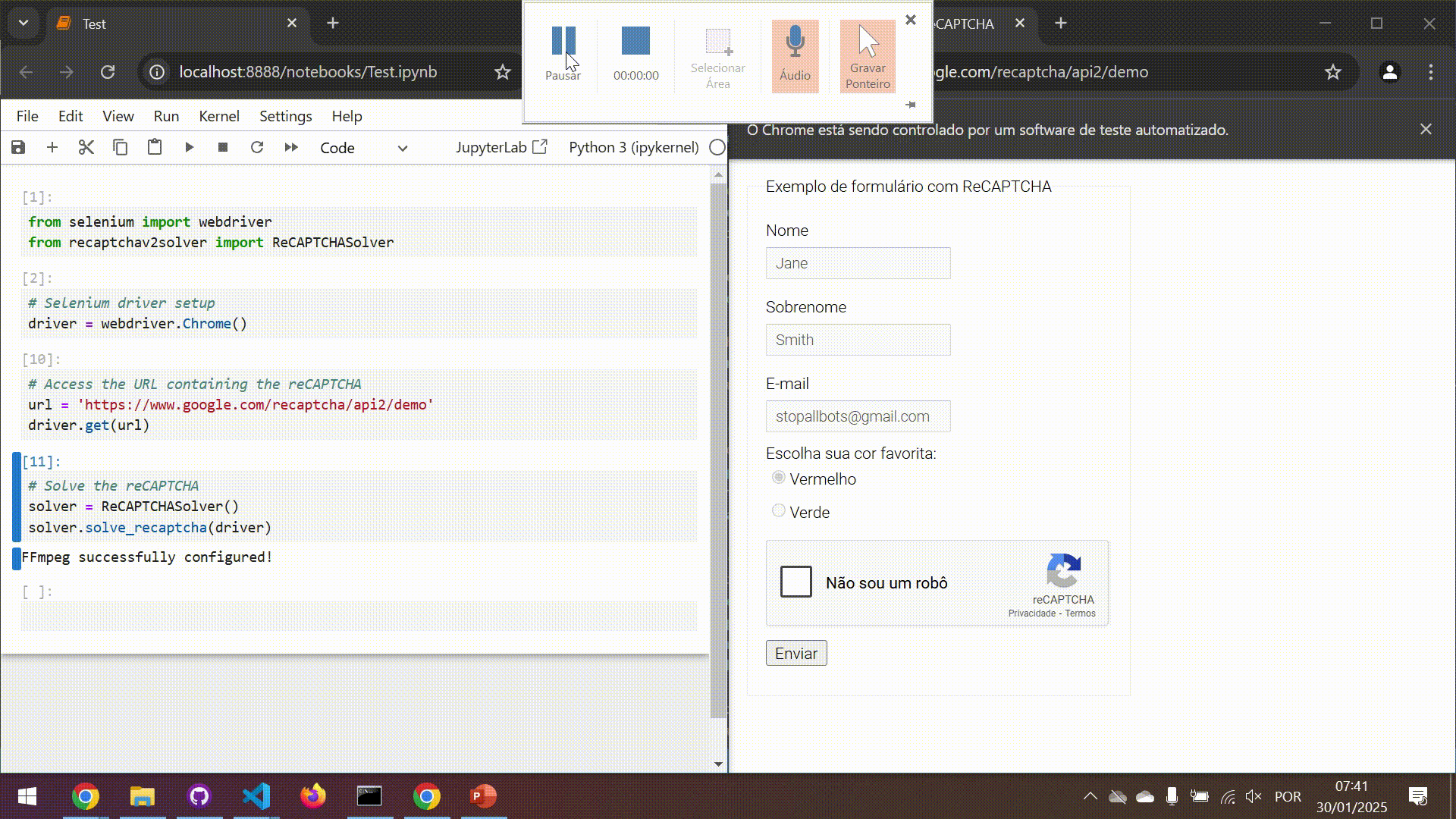Restart the kernel with the circular arrow icon
1456x819 pixels.
click(257, 147)
